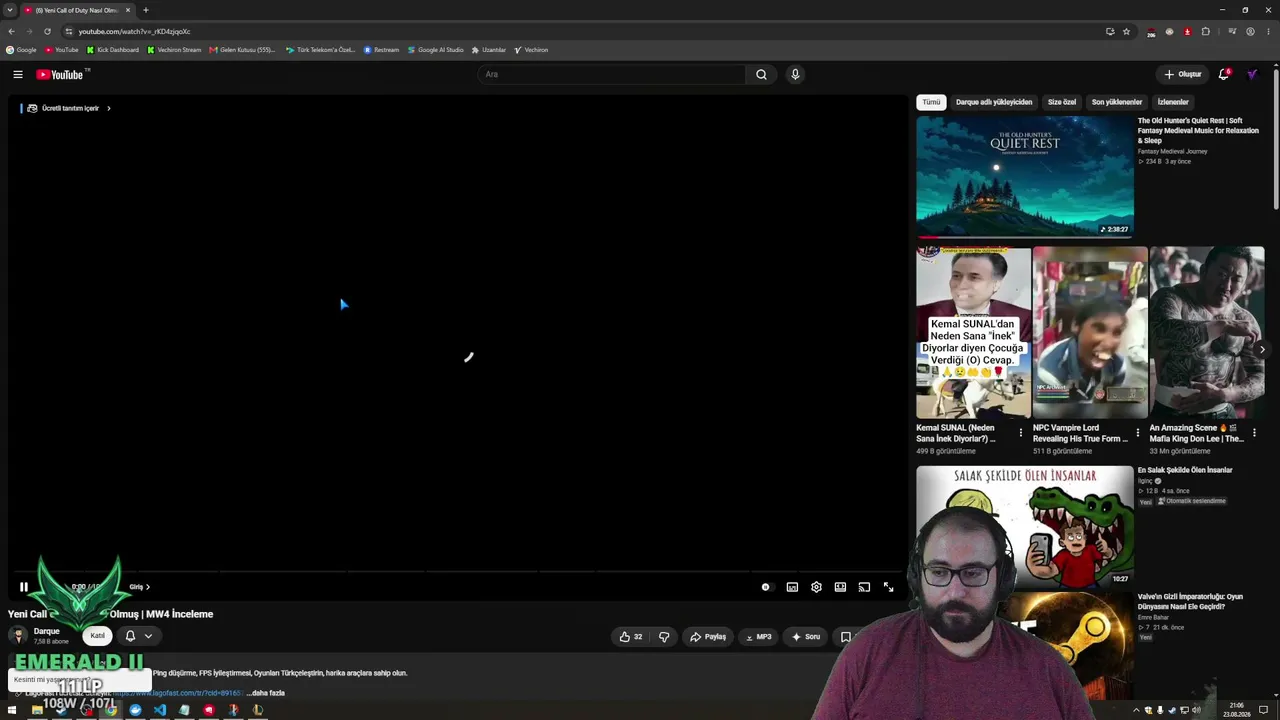Switch the player to theater mode

click(840, 587)
